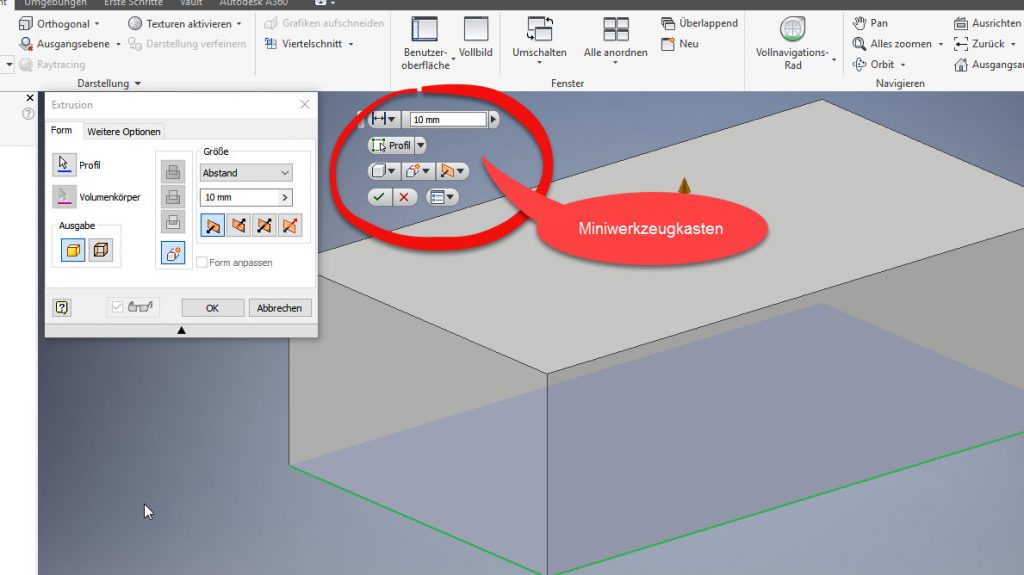Switch to the Weitere Optionen tab
This screenshot has height=575, width=1024.
[123, 132]
